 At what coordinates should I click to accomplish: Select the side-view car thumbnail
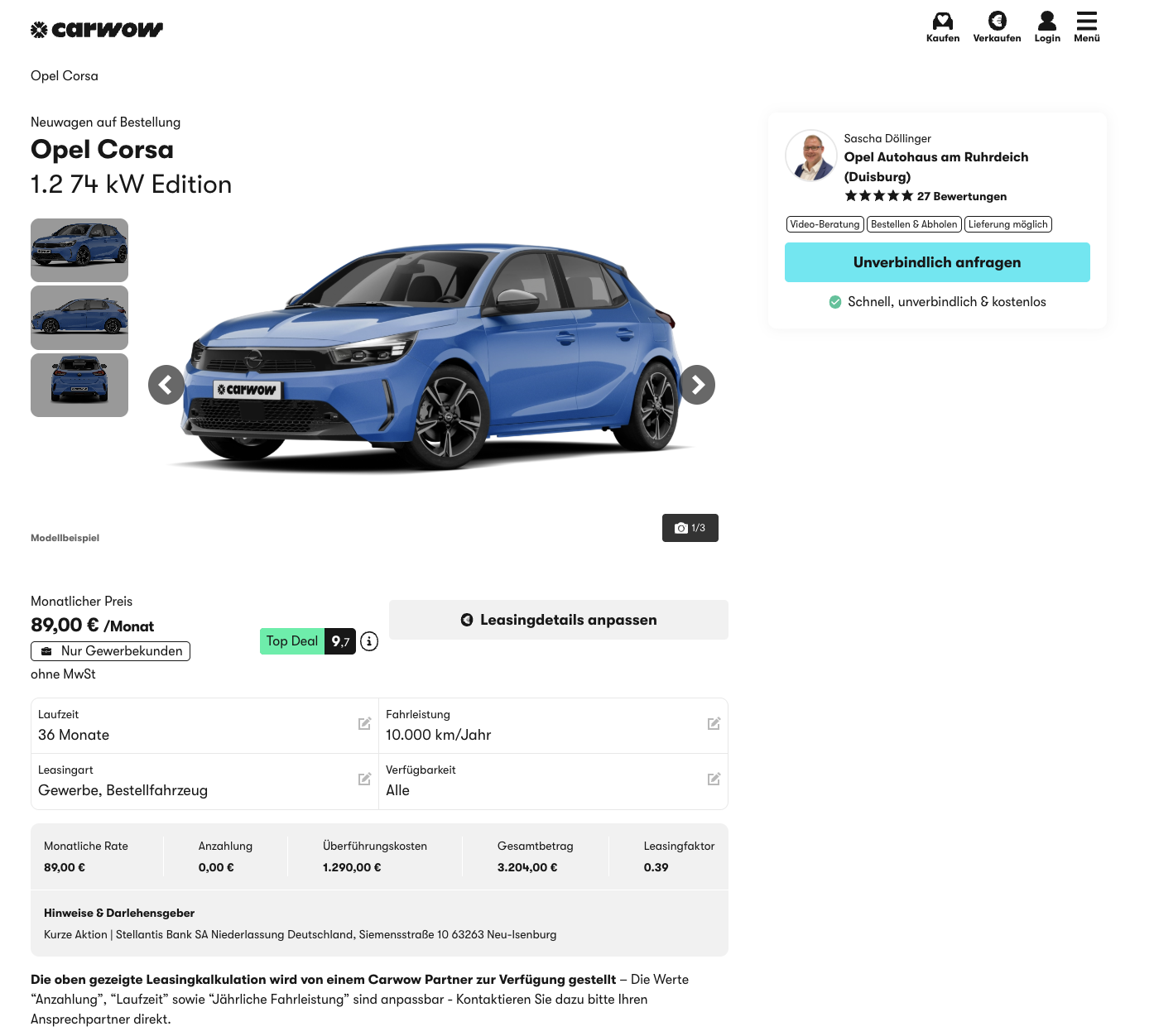[79, 318]
